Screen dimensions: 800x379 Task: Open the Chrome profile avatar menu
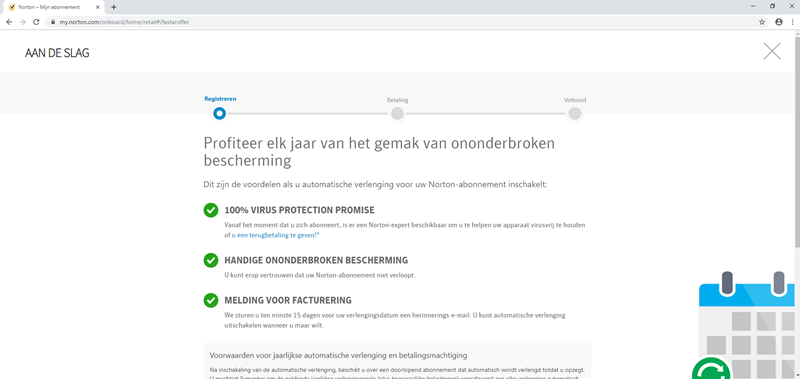779,22
